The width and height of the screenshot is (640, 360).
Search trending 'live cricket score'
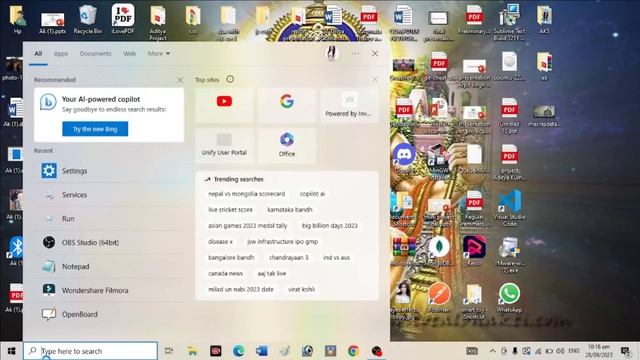pos(230,210)
